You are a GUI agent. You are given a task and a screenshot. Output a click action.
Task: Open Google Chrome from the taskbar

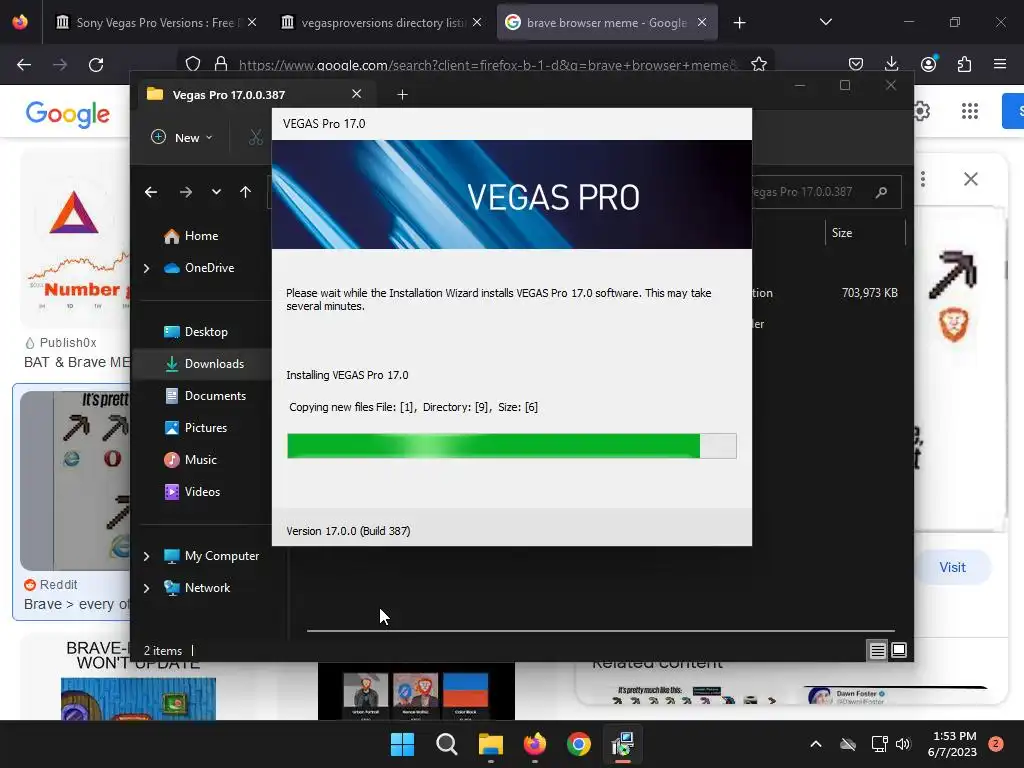(x=579, y=744)
